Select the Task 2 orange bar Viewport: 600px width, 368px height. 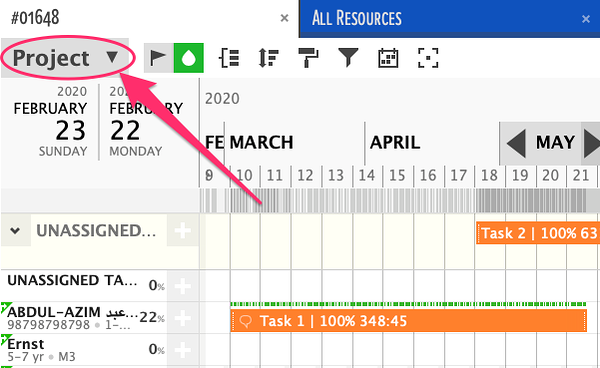point(538,233)
